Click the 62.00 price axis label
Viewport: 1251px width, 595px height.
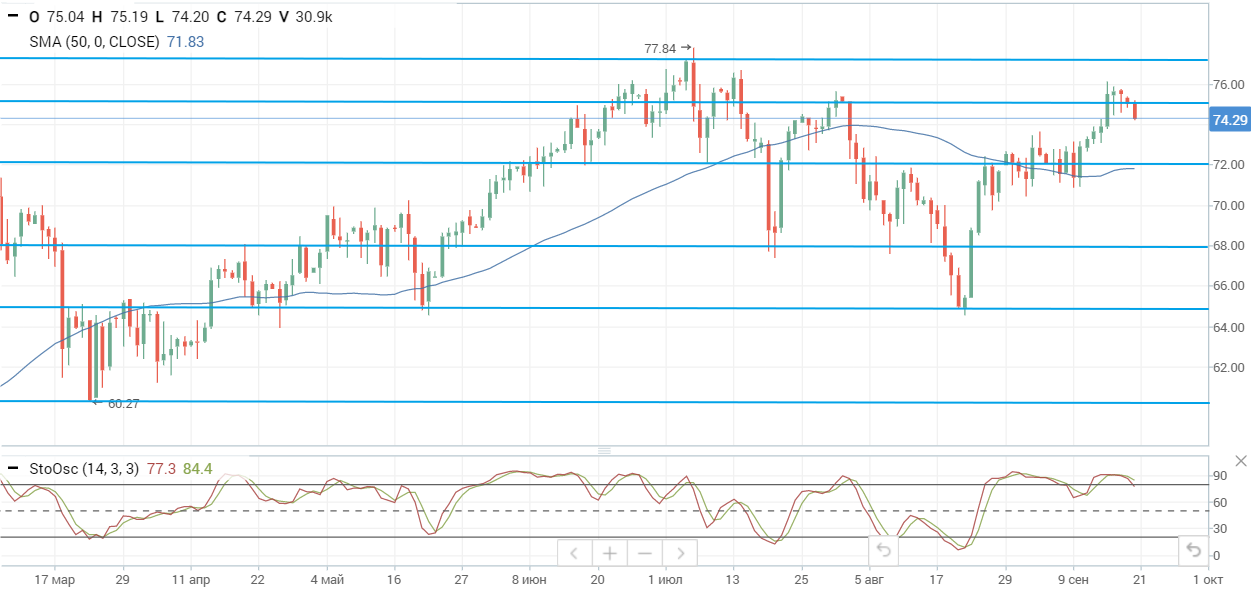(x=1227, y=367)
